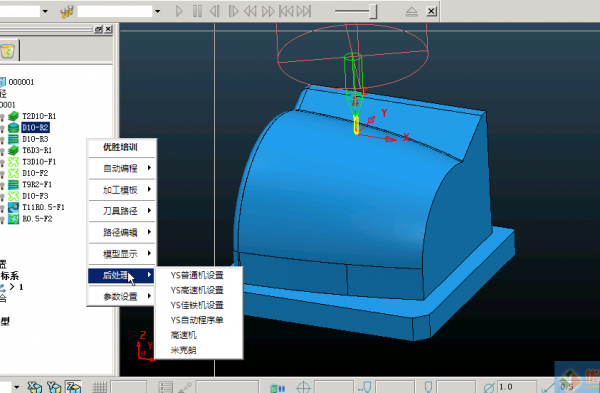
Task: Click the list icon in status bar
Action: pyautogui.click(x=166, y=387)
